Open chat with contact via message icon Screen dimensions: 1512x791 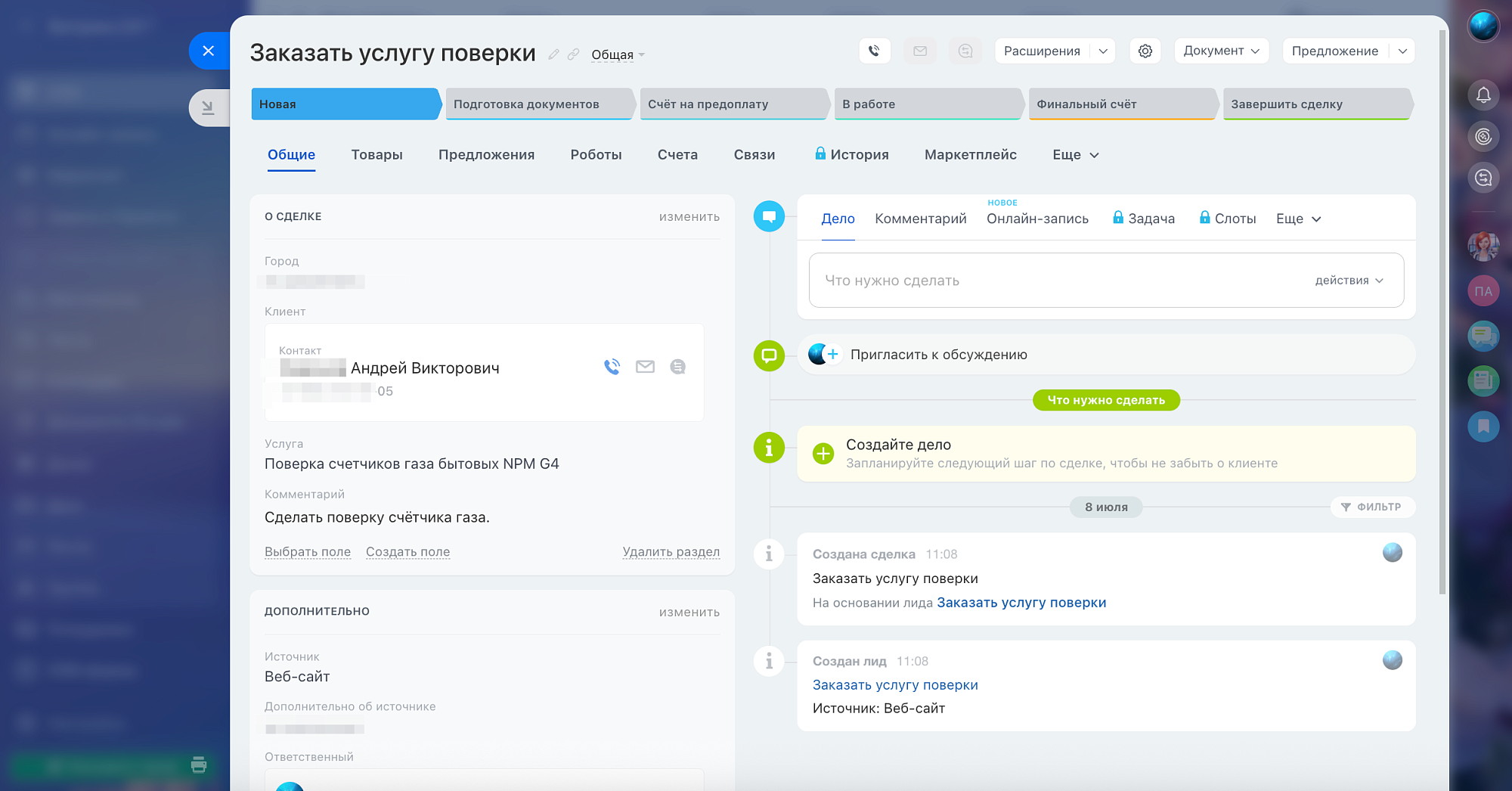[677, 367]
